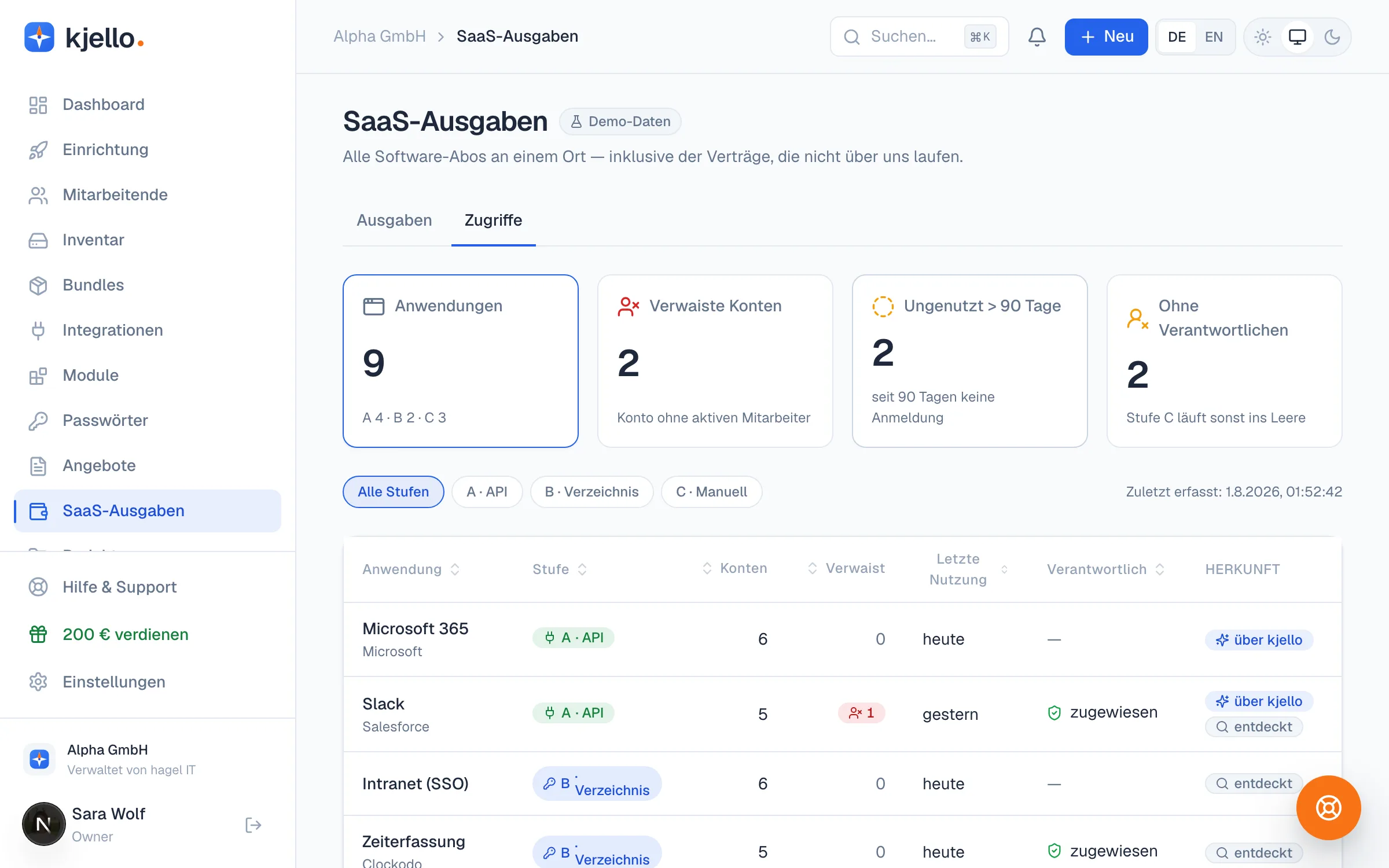1389x868 pixels.
Task: Click the Einstellungen gear icon
Action: click(38, 682)
